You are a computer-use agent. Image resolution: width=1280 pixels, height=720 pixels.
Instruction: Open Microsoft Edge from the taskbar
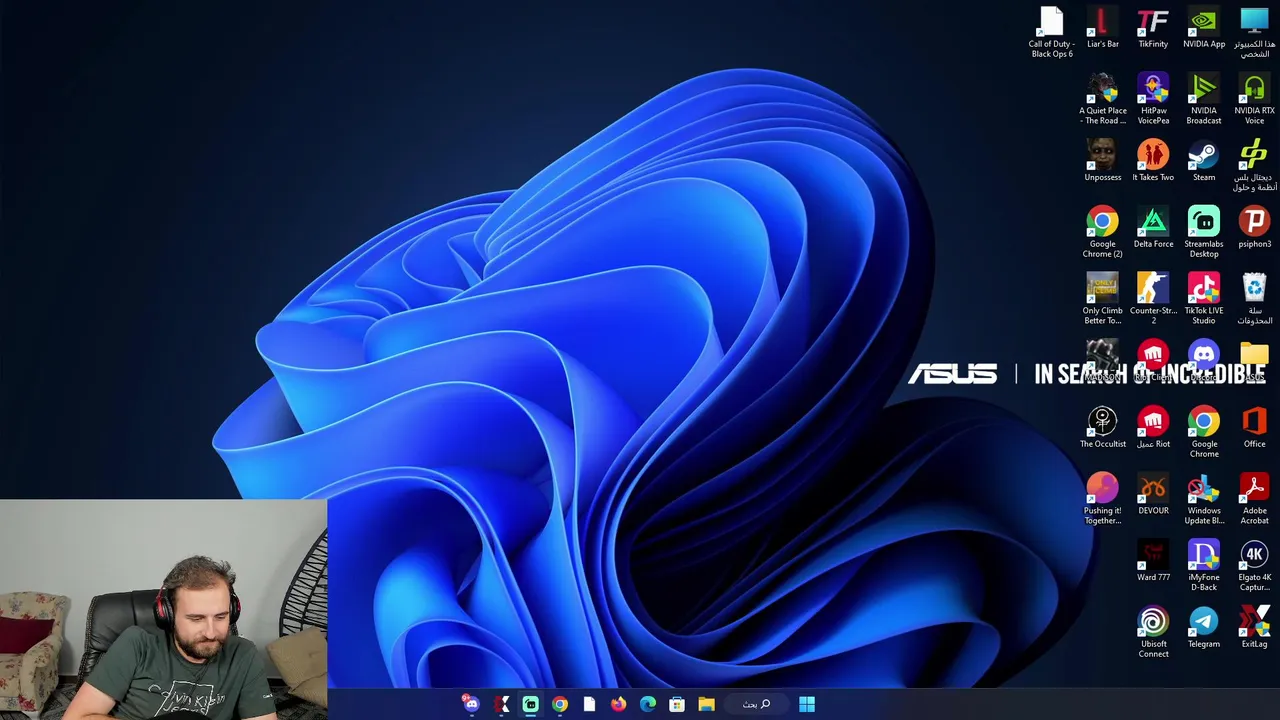[648, 704]
